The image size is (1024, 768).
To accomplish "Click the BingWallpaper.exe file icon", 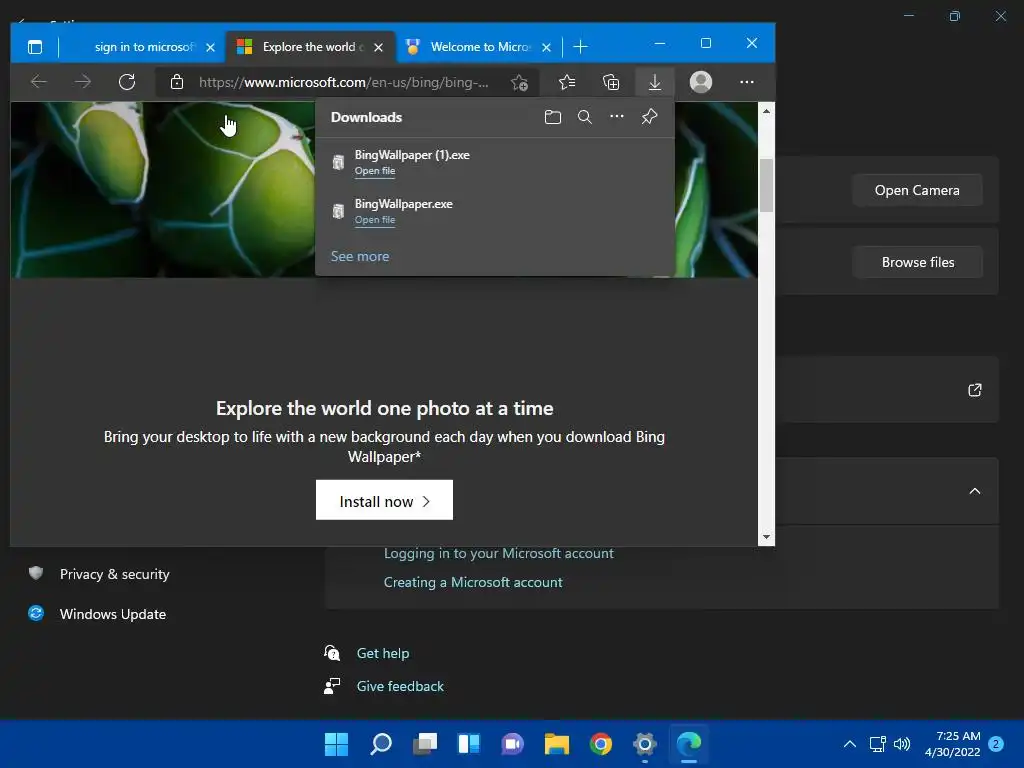I will 338,211.
